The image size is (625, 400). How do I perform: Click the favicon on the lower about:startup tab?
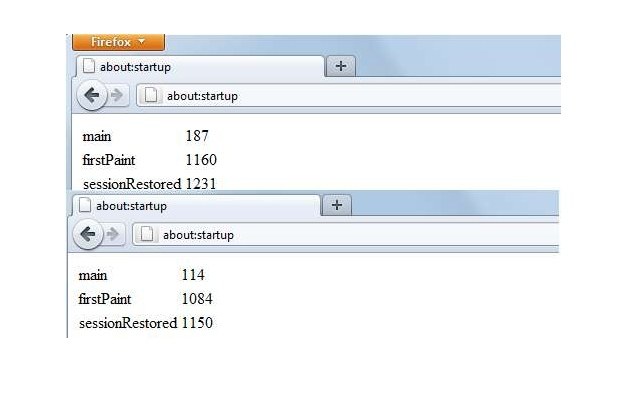click(85, 205)
